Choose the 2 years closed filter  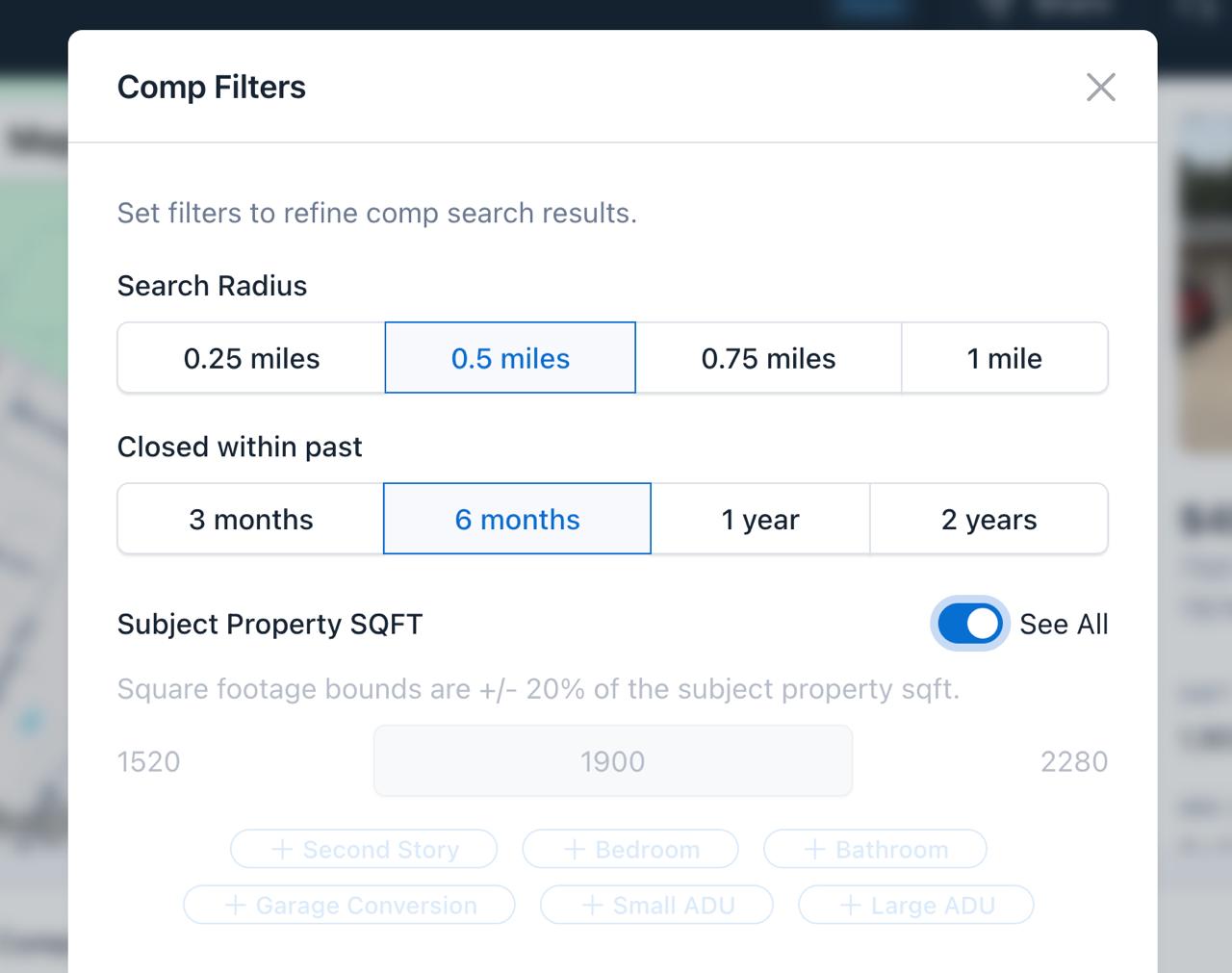(989, 519)
